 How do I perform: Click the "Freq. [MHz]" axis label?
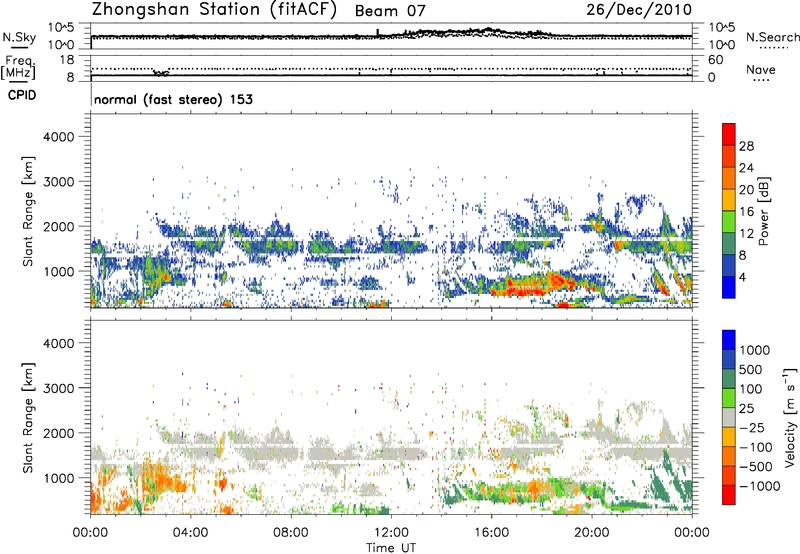(18, 68)
